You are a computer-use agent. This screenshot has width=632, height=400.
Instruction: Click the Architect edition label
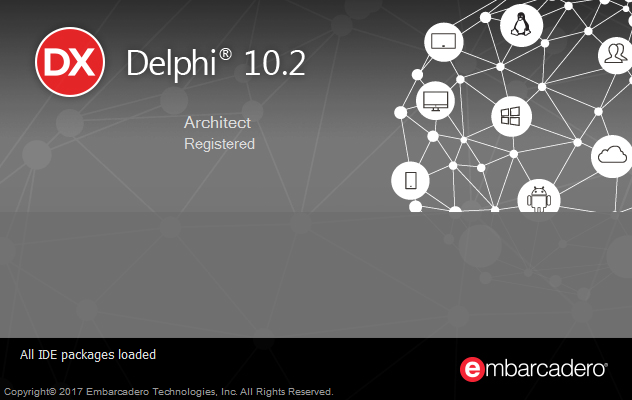coord(217,123)
